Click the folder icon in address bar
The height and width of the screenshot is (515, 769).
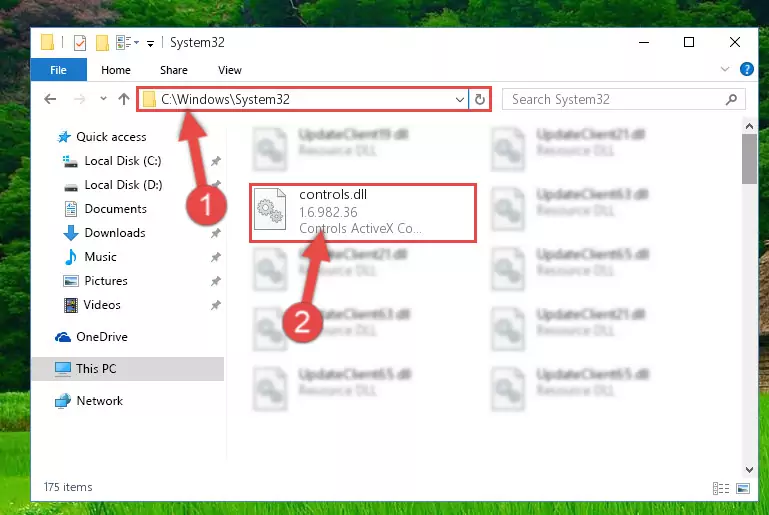pyautogui.click(x=149, y=100)
